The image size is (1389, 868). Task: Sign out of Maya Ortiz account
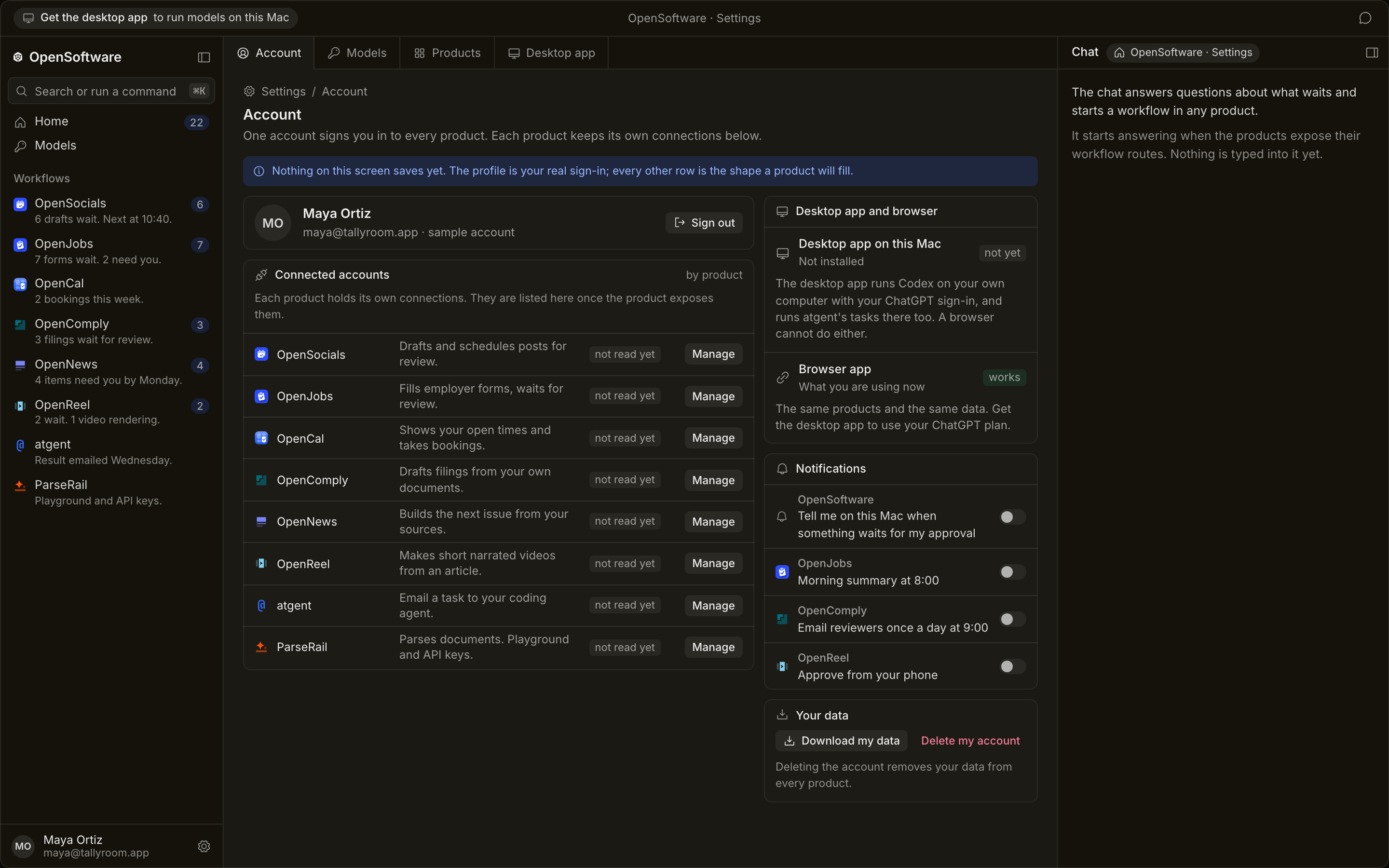click(x=704, y=223)
